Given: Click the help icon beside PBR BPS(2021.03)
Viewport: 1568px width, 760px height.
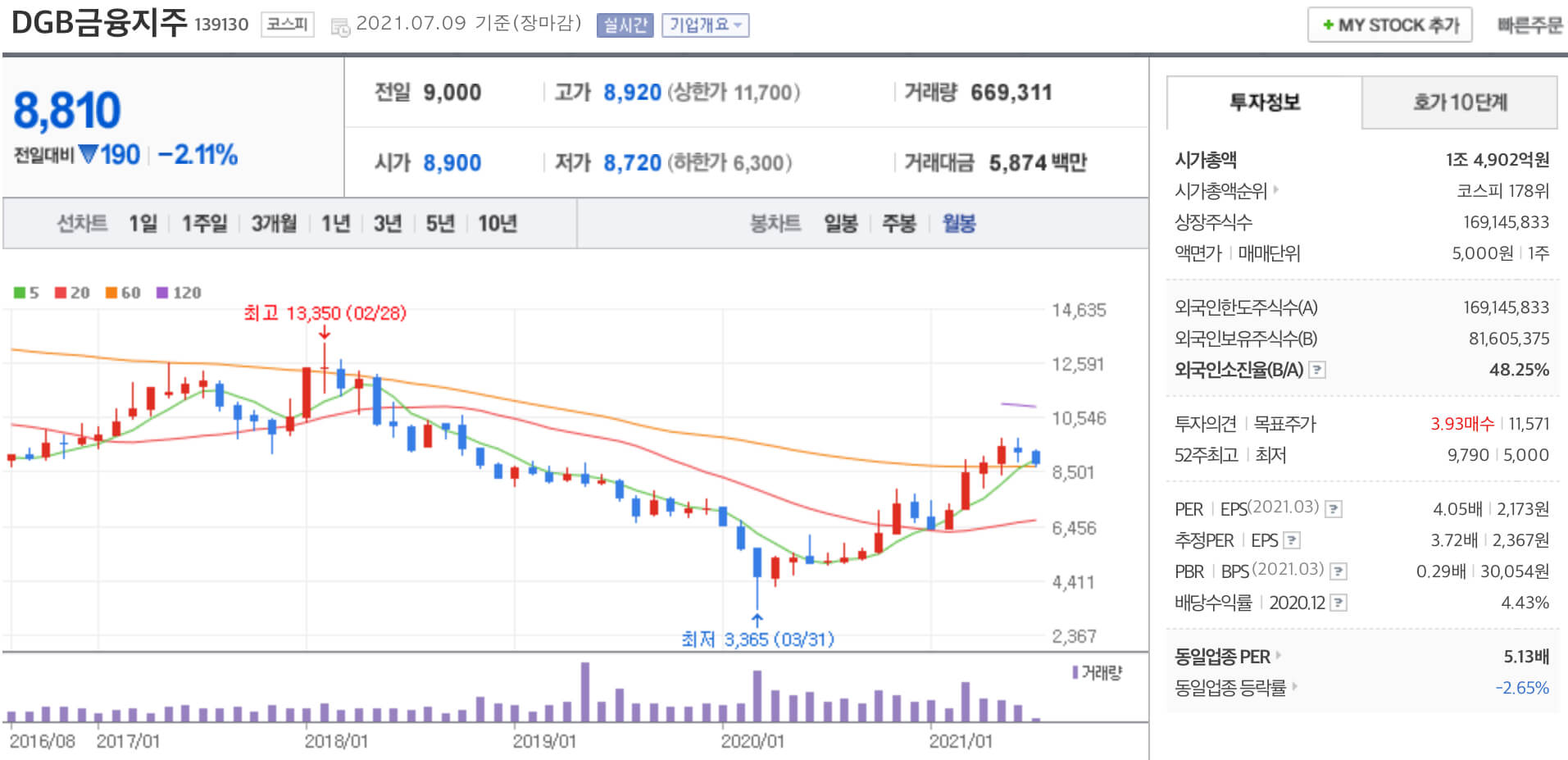Looking at the screenshot, I should pyautogui.click(x=1338, y=571).
